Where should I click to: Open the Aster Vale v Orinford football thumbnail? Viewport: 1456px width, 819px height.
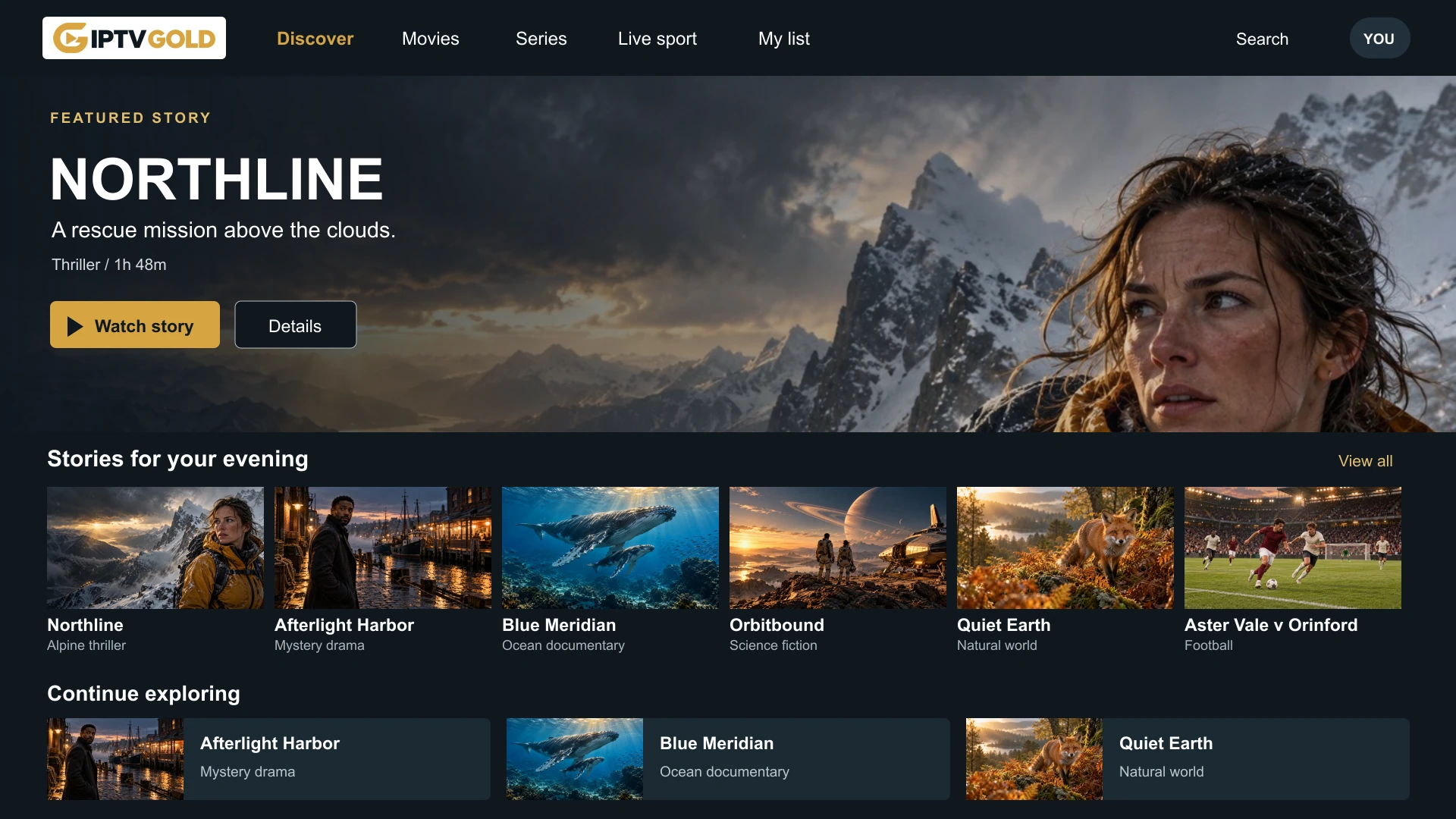coord(1293,548)
